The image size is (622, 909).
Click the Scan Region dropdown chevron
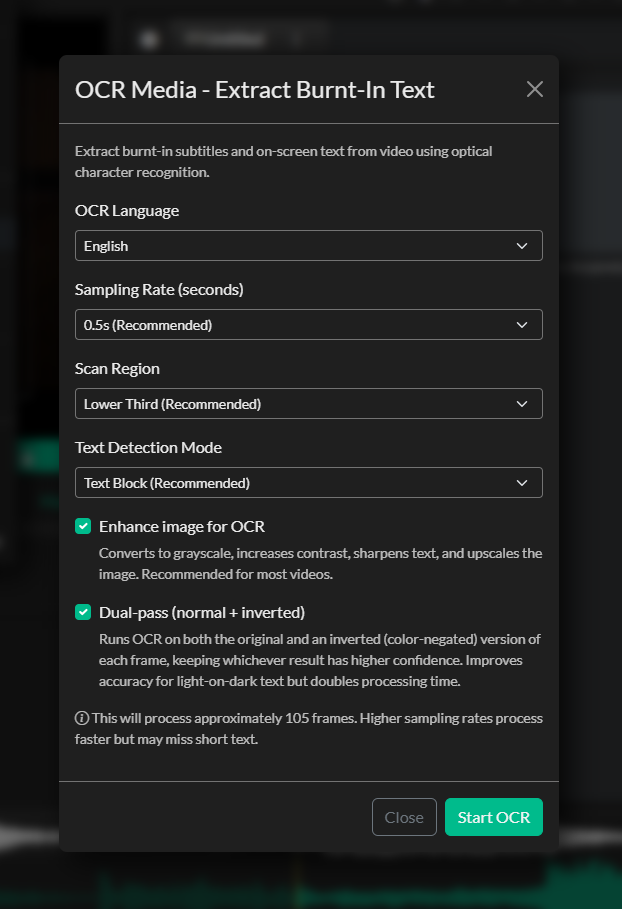pyautogui.click(x=522, y=403)
